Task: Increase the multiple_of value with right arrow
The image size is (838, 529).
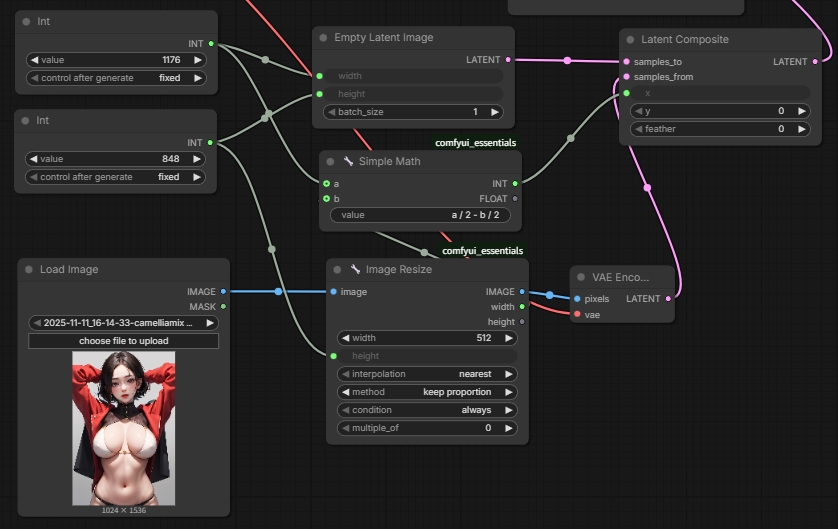Action: [510, 428]
